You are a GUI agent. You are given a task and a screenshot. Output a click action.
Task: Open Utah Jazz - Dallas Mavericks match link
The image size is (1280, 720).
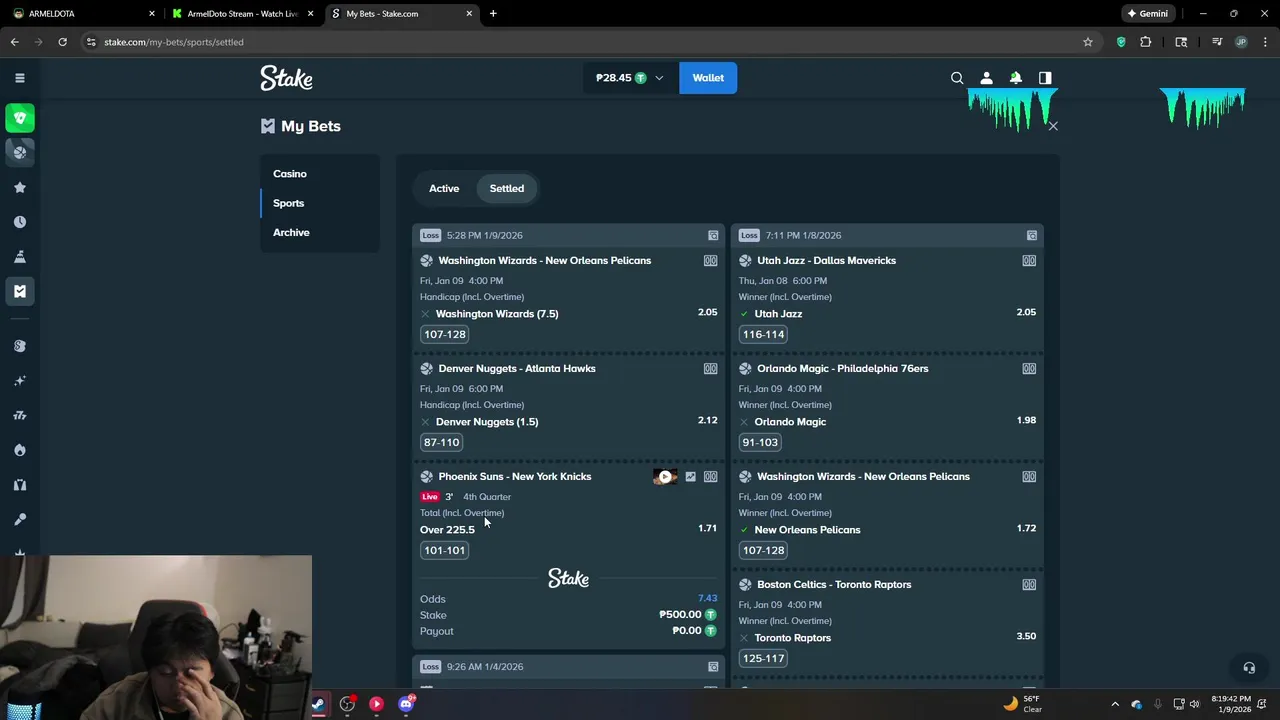tap(826, 260)
